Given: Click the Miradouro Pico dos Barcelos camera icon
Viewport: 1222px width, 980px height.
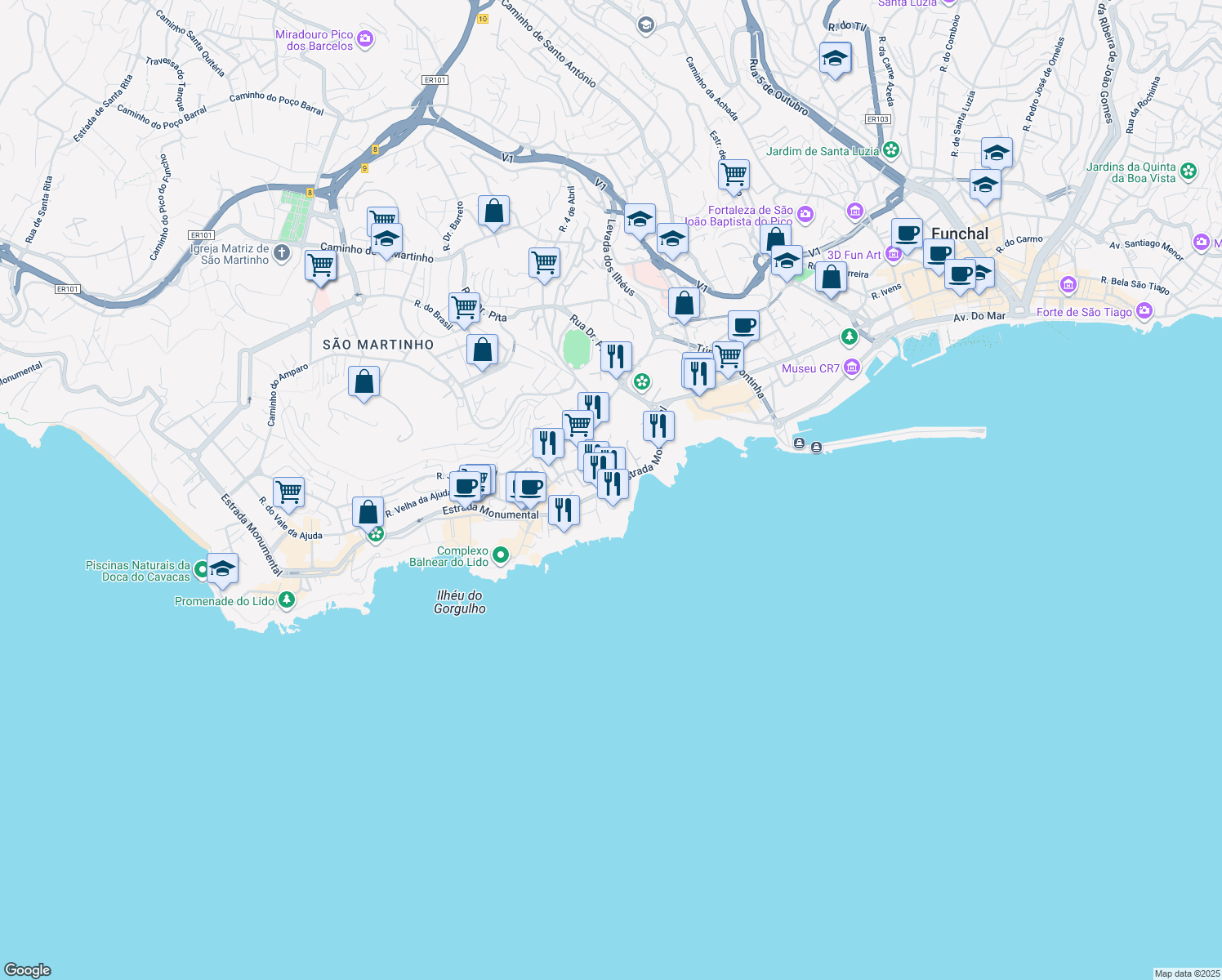Looking at the screenshot, I should 365,39.
